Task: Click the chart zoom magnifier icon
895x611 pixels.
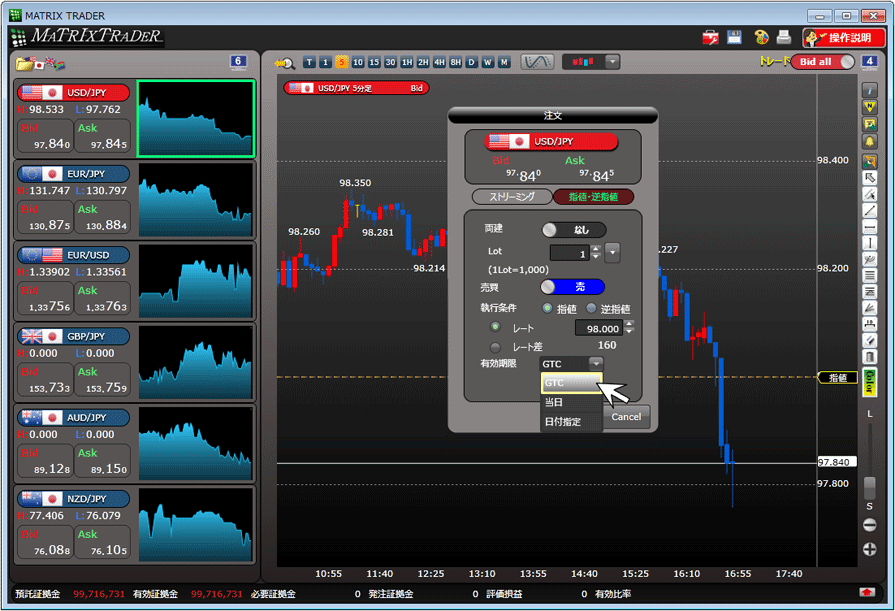Action: click(284, 63)
